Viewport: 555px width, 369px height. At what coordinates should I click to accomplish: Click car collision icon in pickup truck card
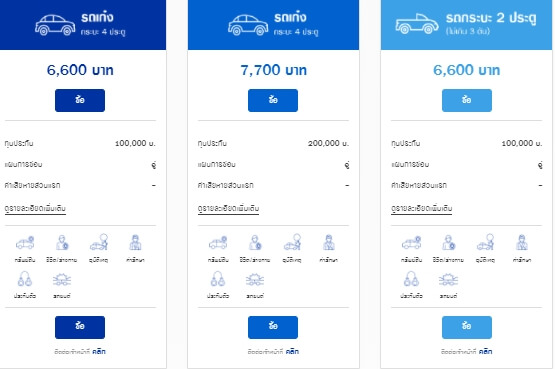click(448, 280)
